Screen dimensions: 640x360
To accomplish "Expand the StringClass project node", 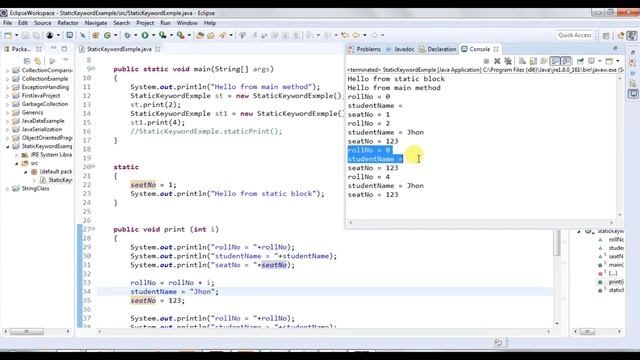I will (x=7, y=189).
